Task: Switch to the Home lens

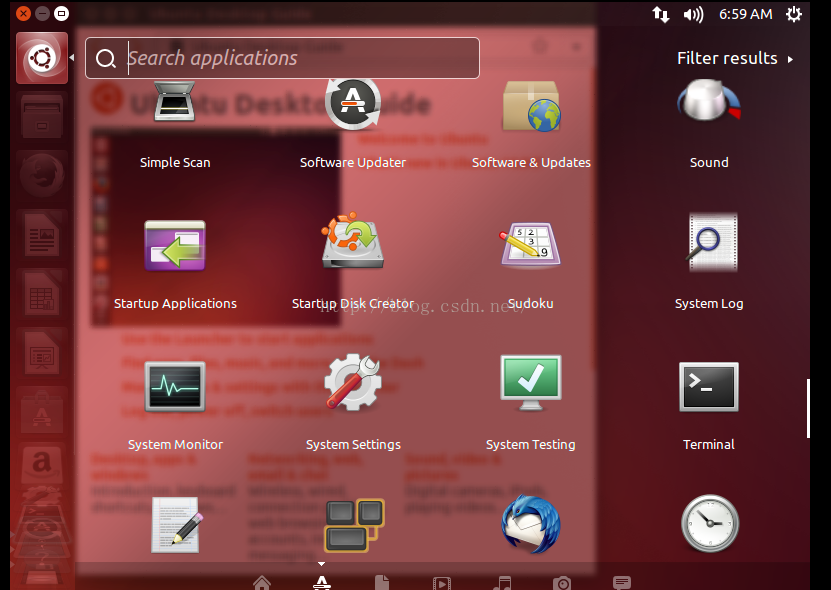Action: [262, 583]
